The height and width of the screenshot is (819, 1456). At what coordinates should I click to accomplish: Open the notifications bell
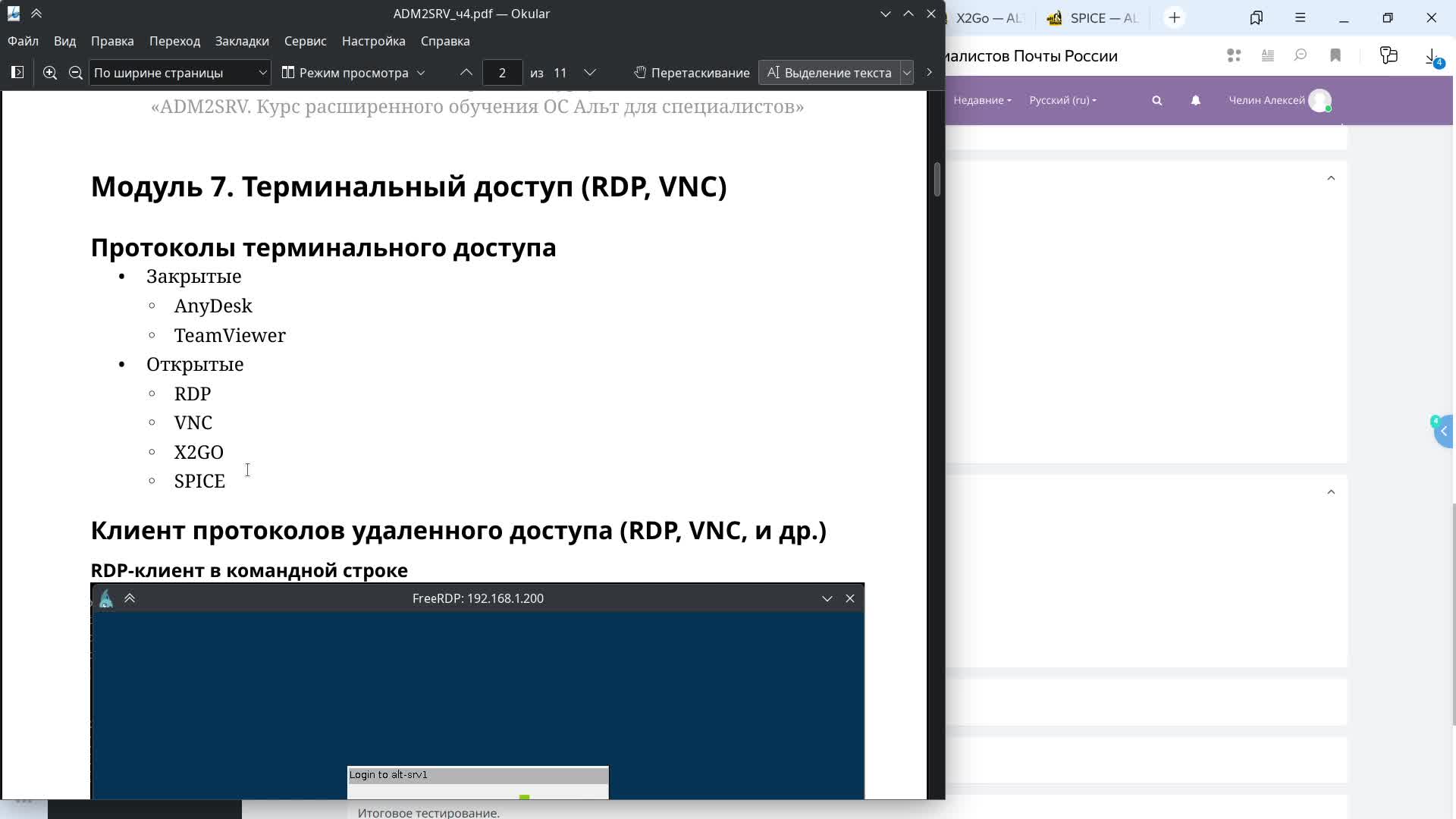pos(1195,100)
